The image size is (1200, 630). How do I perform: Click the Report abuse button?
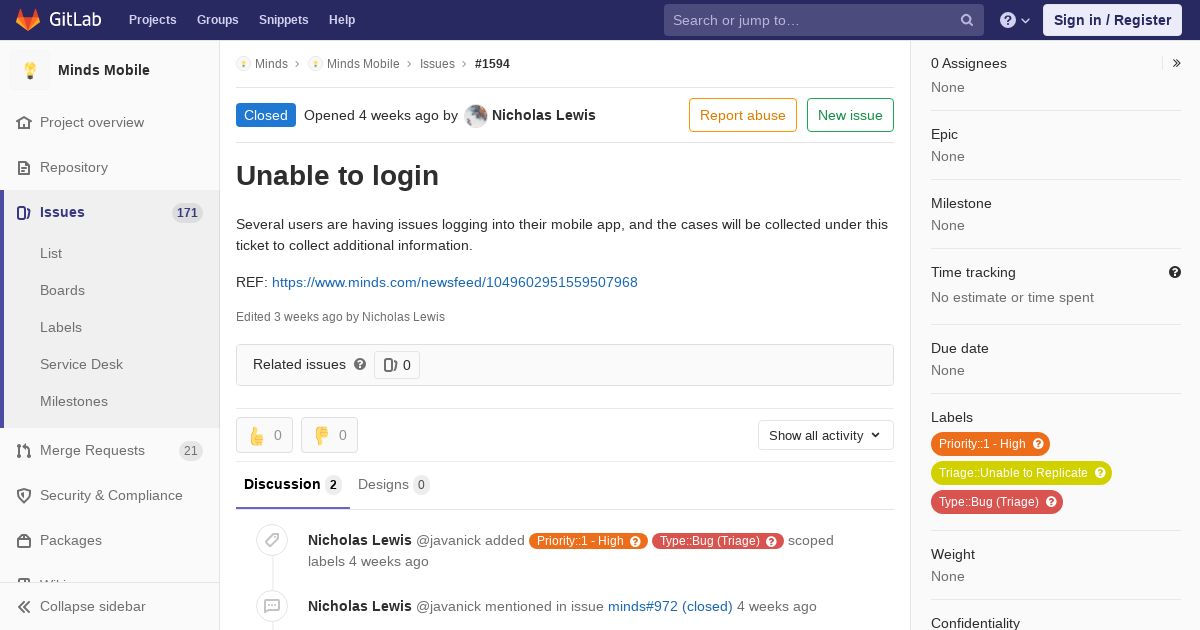(x=743, y=115)
